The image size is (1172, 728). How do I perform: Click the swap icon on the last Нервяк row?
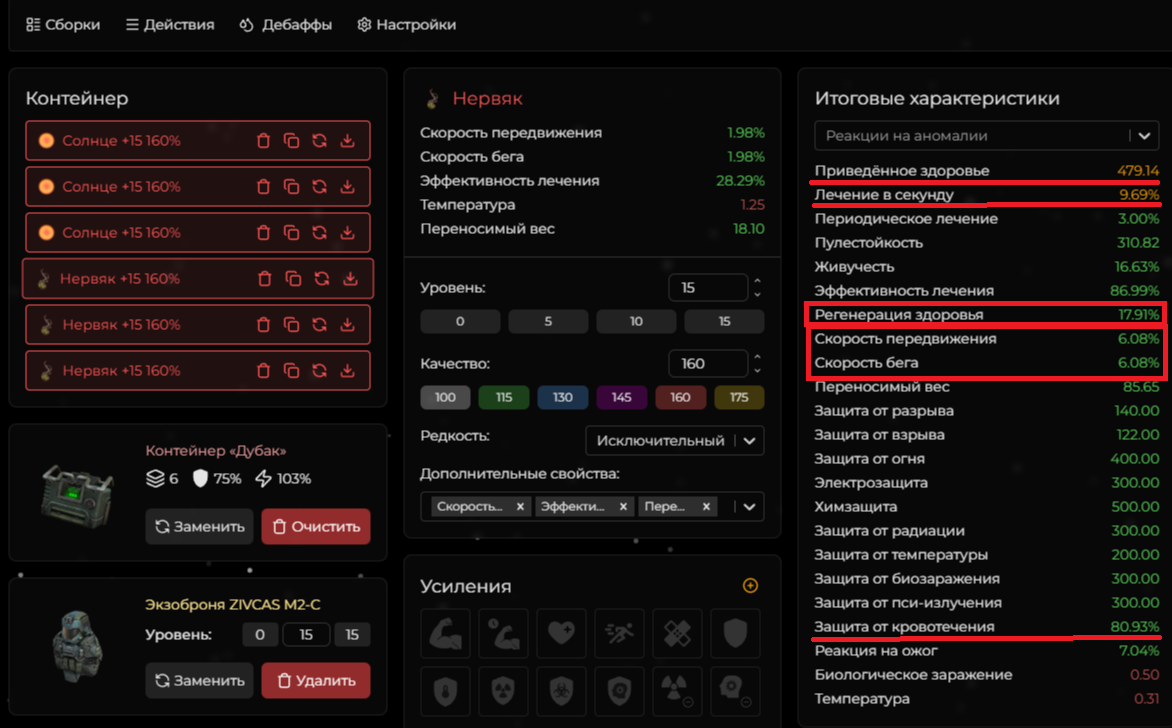click(319, 370)
